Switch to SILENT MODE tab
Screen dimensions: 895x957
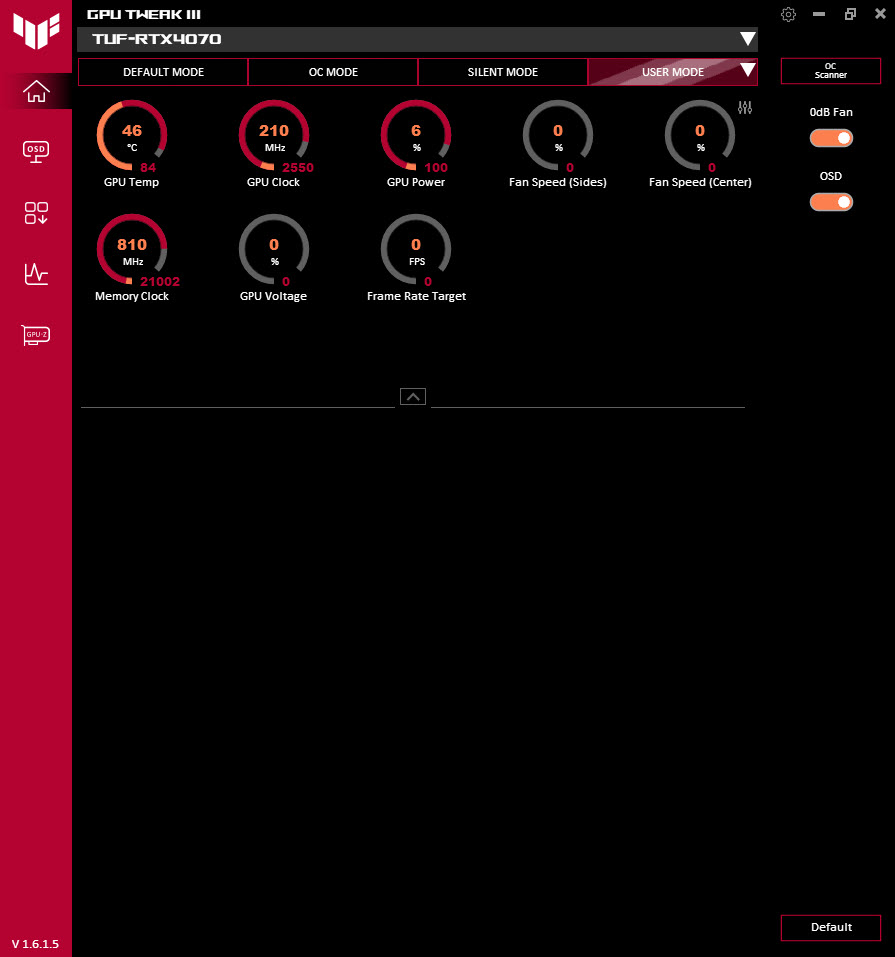click(502, 72)
